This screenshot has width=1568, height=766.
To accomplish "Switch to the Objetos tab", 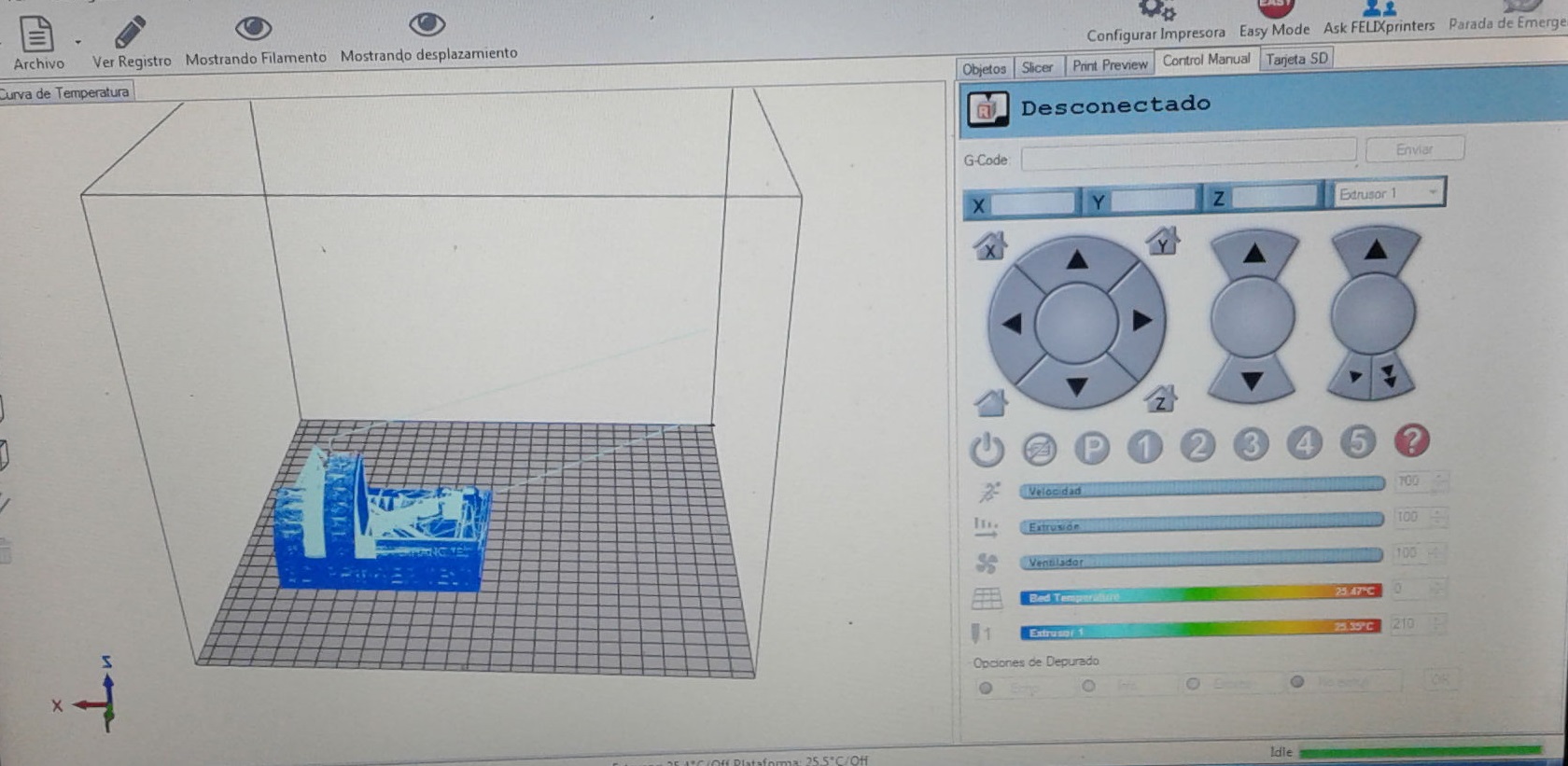I will tap(984, 68).
